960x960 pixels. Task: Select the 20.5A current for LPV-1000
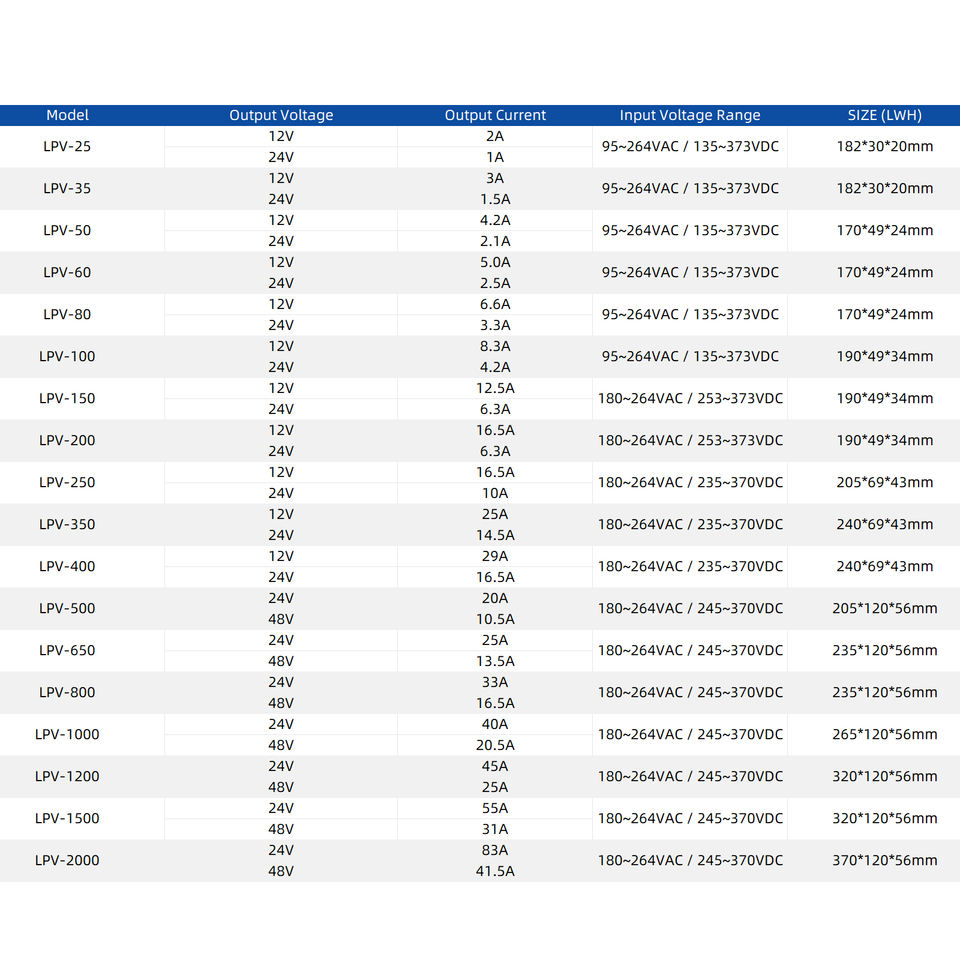(495, 745)
